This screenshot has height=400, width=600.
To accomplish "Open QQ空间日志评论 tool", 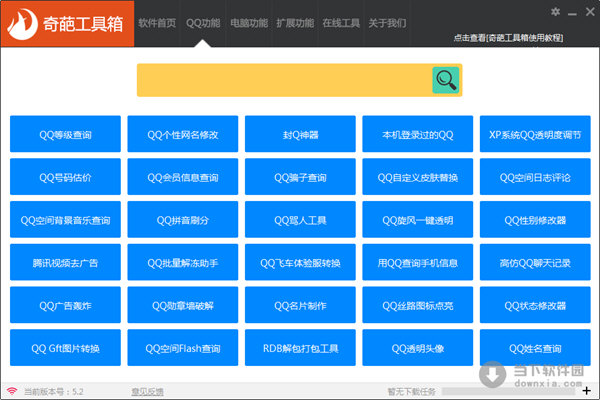I will tap(535, 177).
